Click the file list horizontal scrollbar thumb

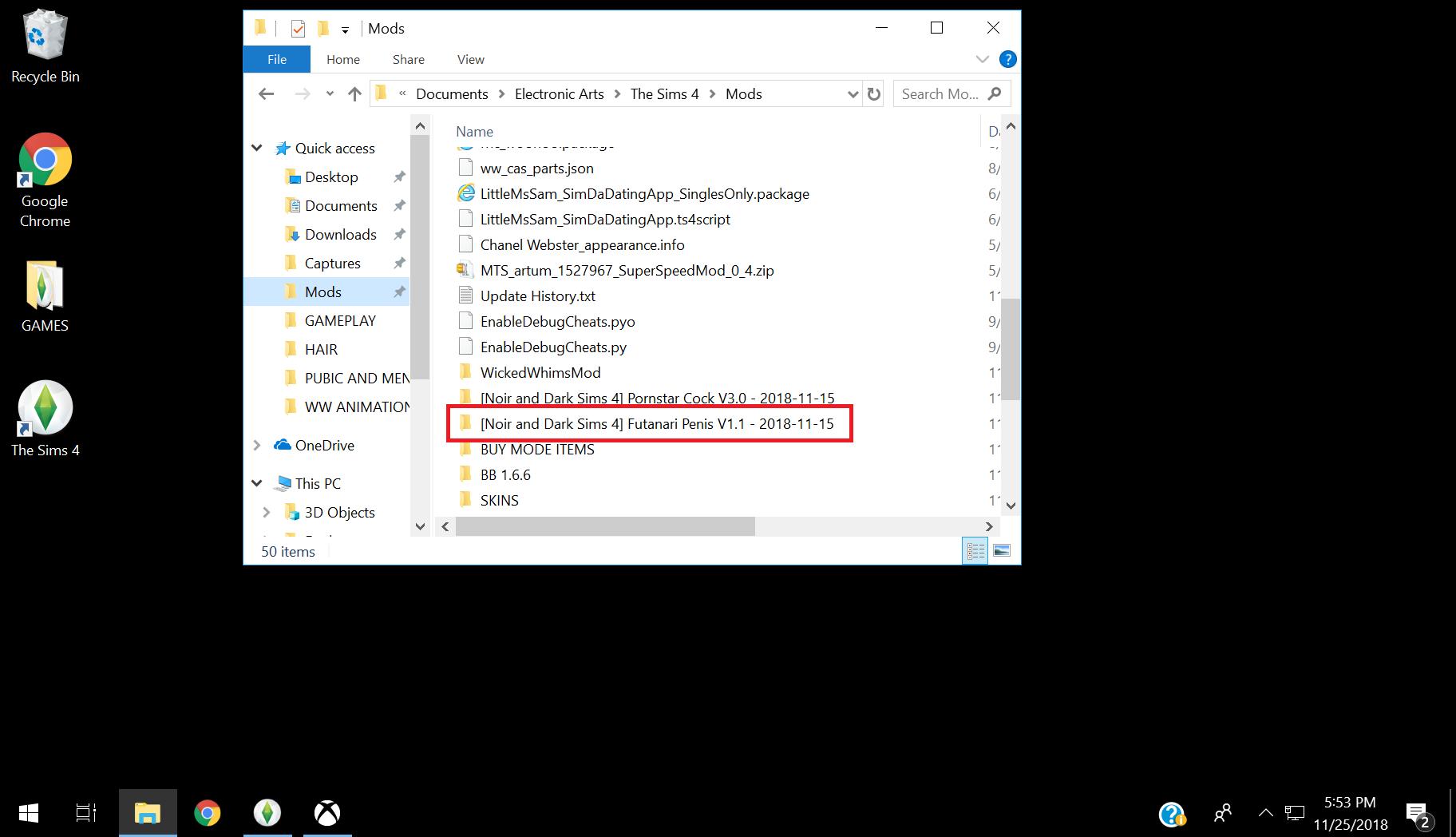point(605,526)
